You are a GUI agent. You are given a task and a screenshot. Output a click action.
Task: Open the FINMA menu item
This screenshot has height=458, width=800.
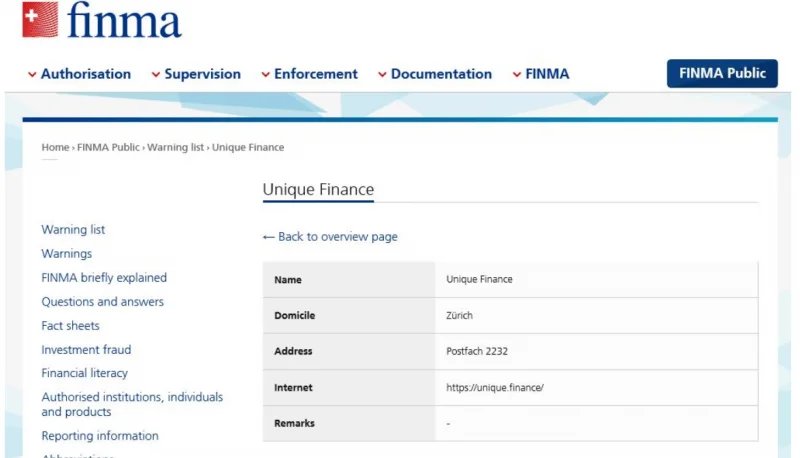click(x=547, y=74)
